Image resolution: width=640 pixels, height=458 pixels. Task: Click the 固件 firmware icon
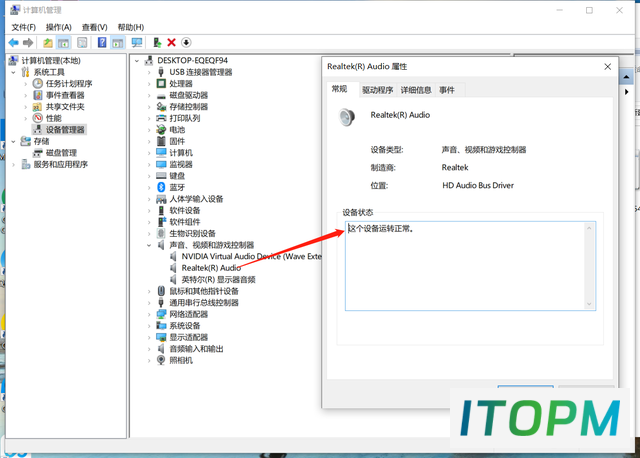(161, 141)
